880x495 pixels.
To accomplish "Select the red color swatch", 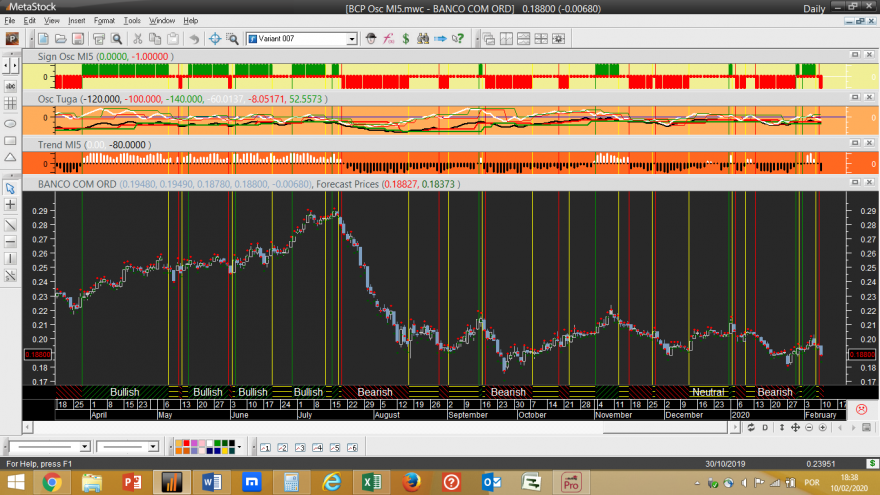I will (186, 444).
